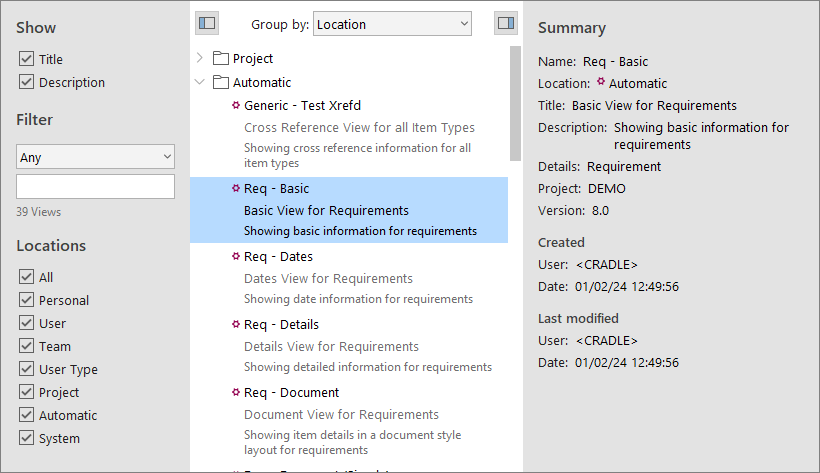Click 'Document View for Requirements' text
Image resolution: width=820 pixels, height=473 pixels.
[x=341, y=414]
